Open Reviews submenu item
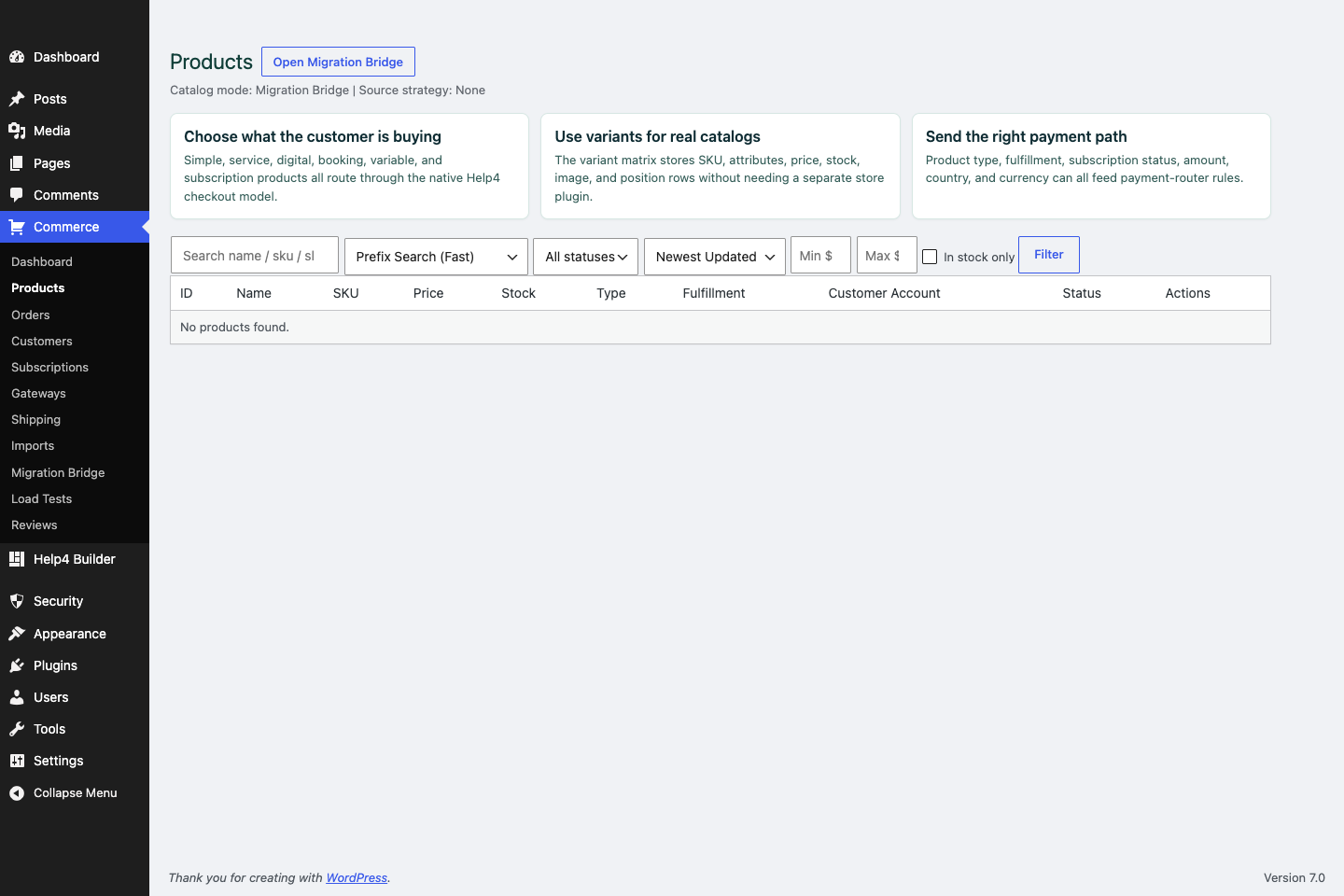Screen dimensions: 1344x896 pos(35,525)
